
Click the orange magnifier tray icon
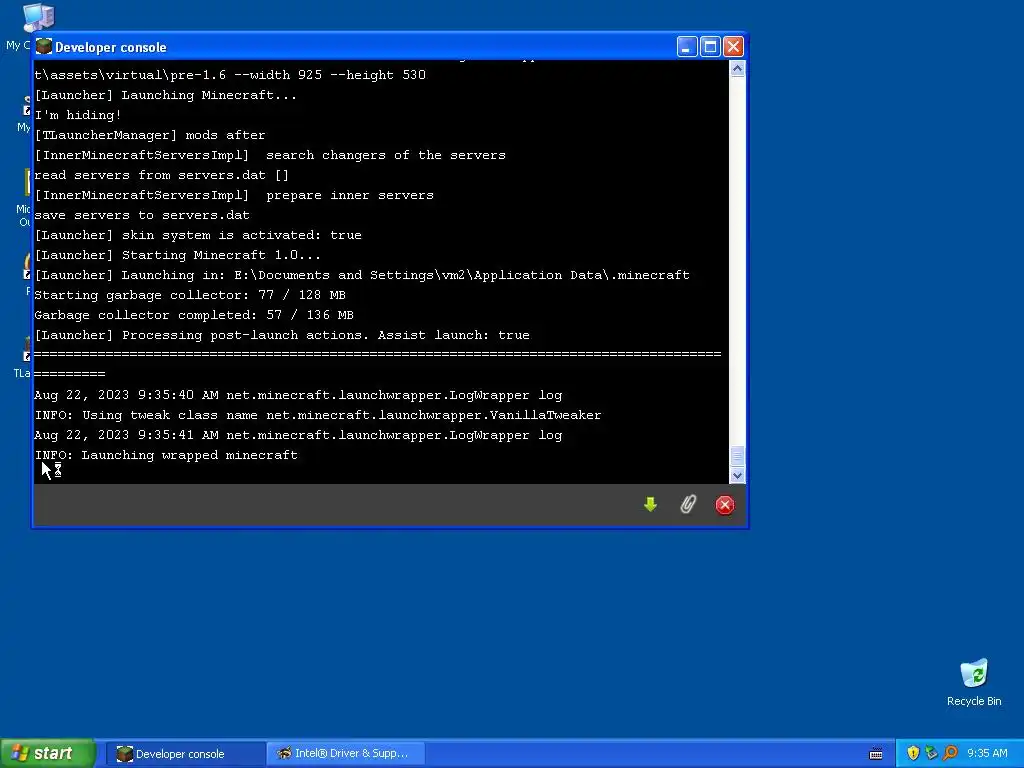pyautogui.click(x=950, y=753)
